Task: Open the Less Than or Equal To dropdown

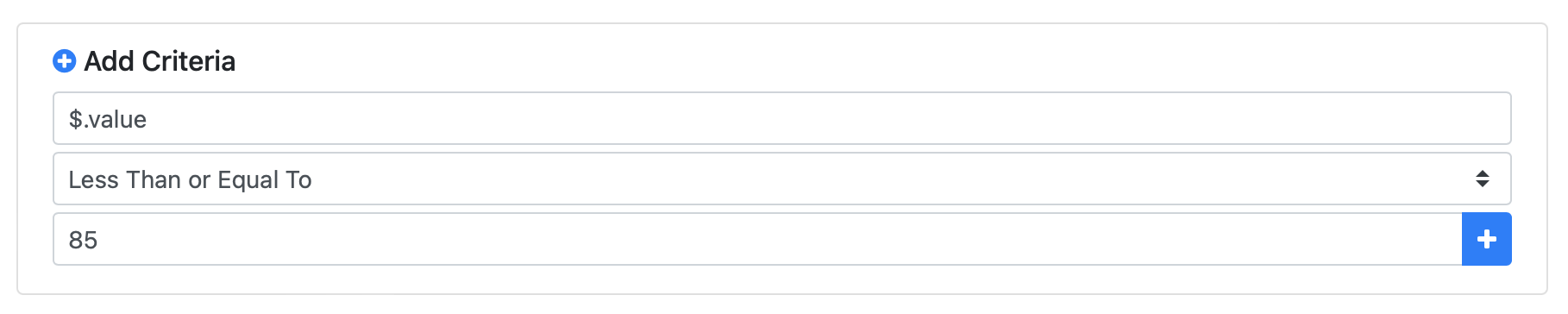Action: tap(781, 179)
